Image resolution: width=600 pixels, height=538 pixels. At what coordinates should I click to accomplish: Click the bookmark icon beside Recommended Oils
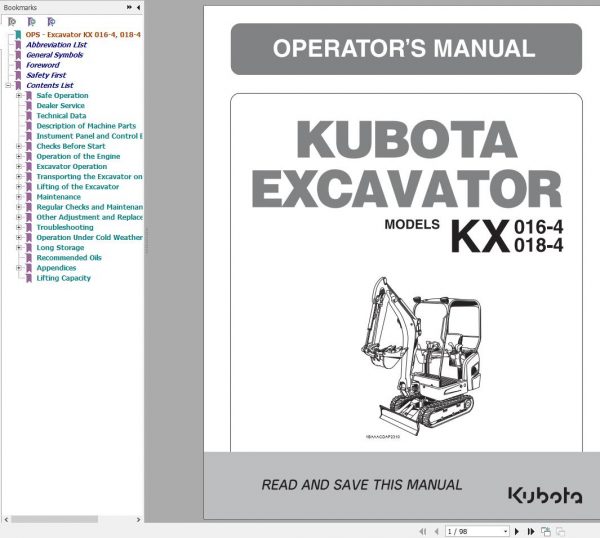[x=29, y=258]
